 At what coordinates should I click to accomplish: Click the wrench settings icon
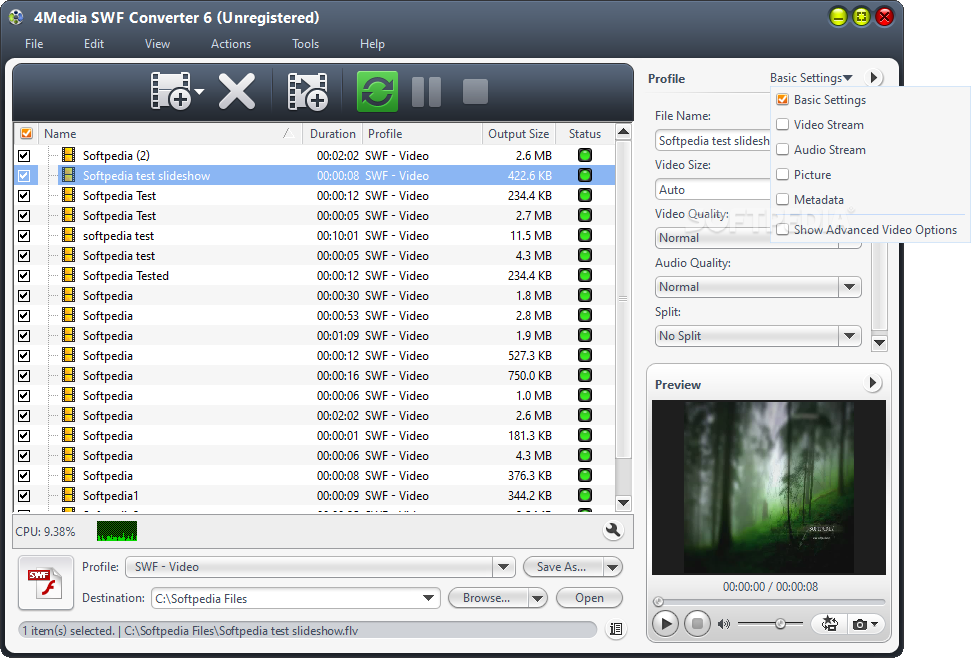pyautogui.click(x=612, y=530)
